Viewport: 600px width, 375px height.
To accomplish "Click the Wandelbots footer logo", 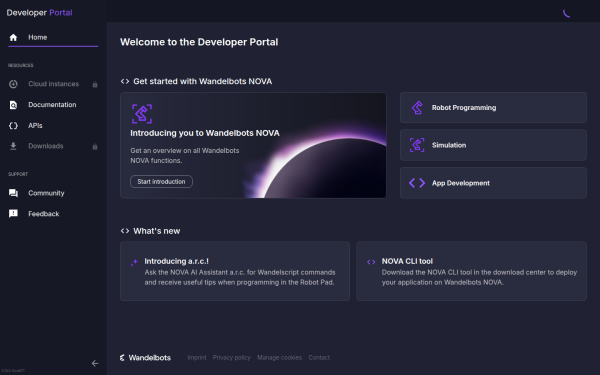I will pos(145,358).
